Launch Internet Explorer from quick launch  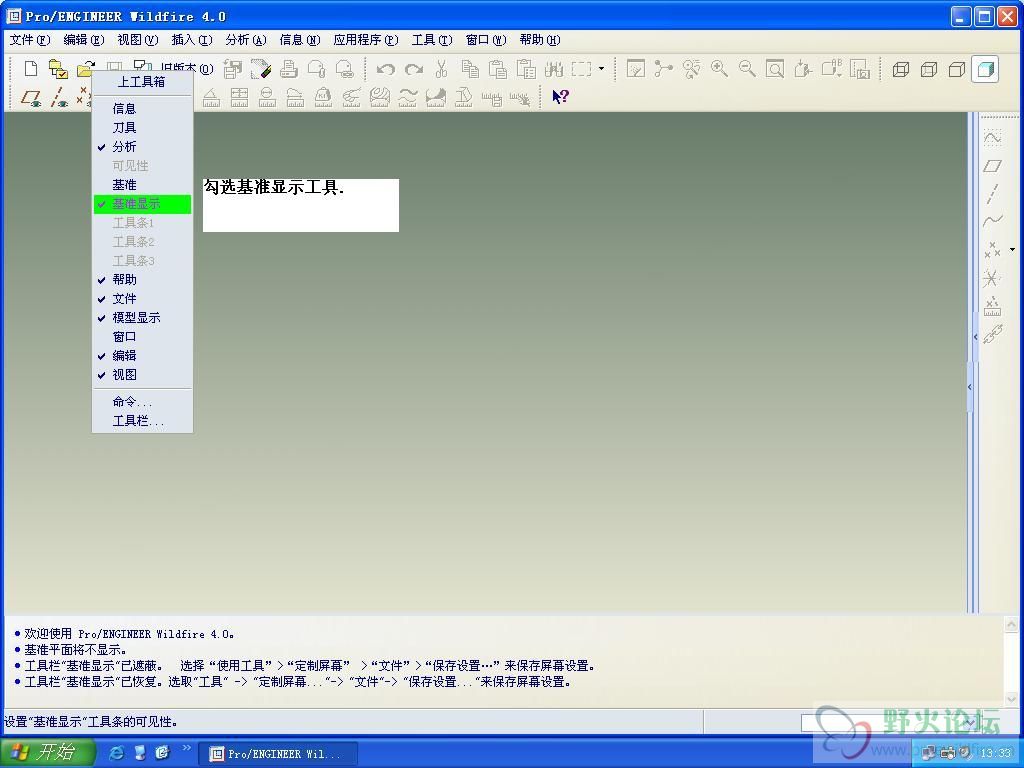(x=116, y=753)
